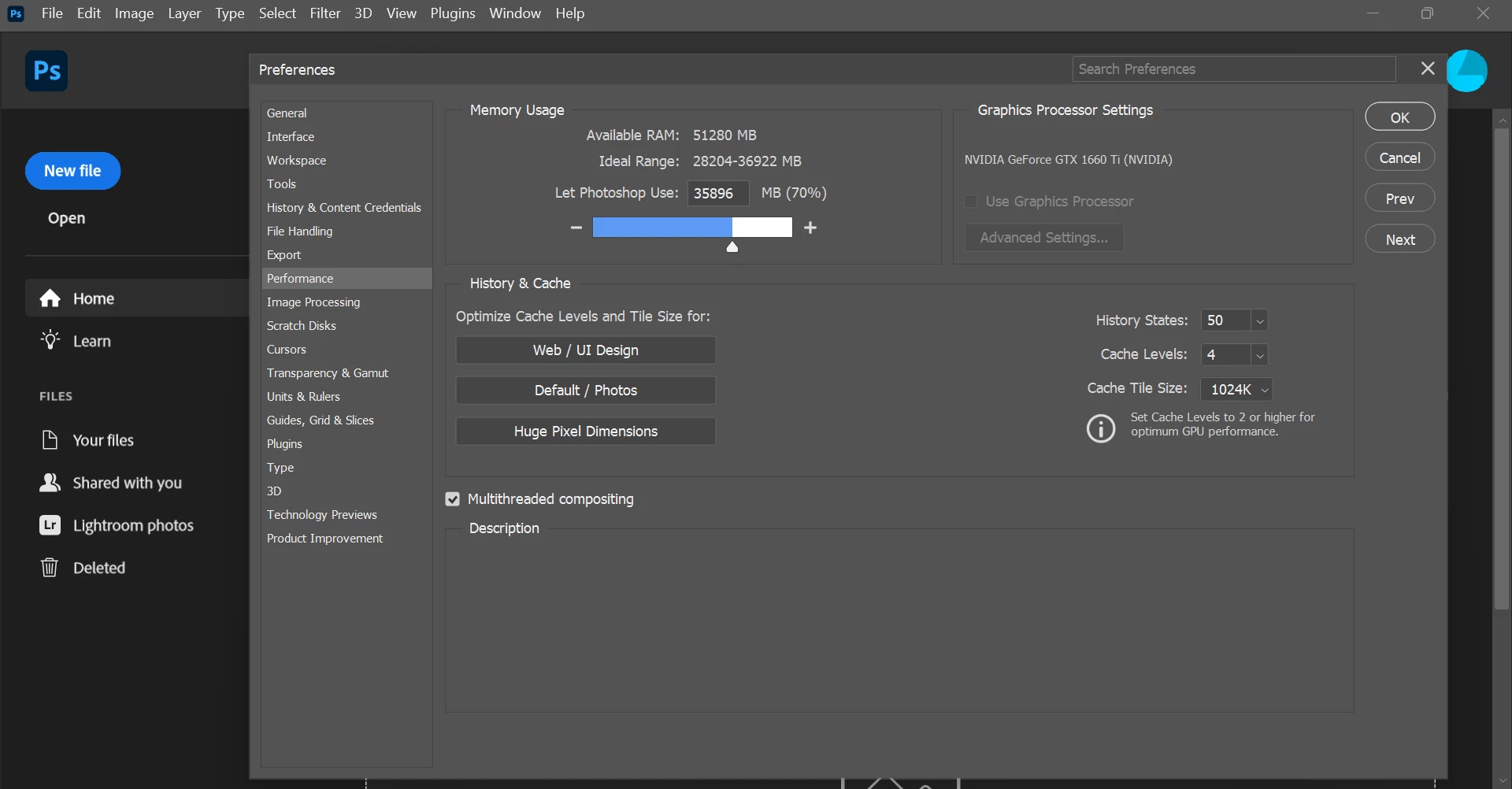Click New file button
The height and width of the screenshot is (789, 1512).
[72, 171]
